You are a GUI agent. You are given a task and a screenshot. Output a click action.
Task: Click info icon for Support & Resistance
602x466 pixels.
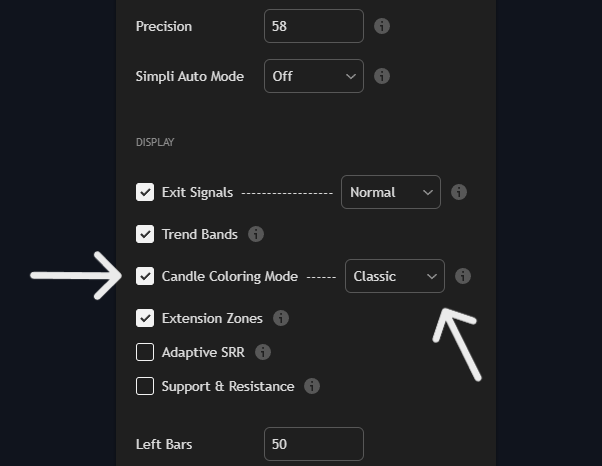pyautogui.click(x=312, y=386)
